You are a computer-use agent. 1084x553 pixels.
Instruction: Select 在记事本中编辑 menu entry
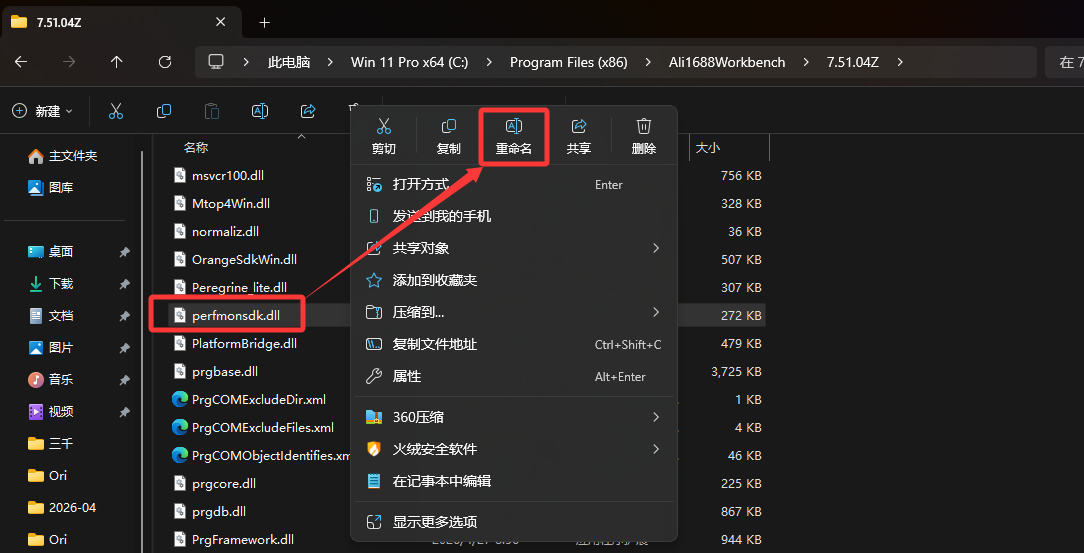(x=441, y=481)
